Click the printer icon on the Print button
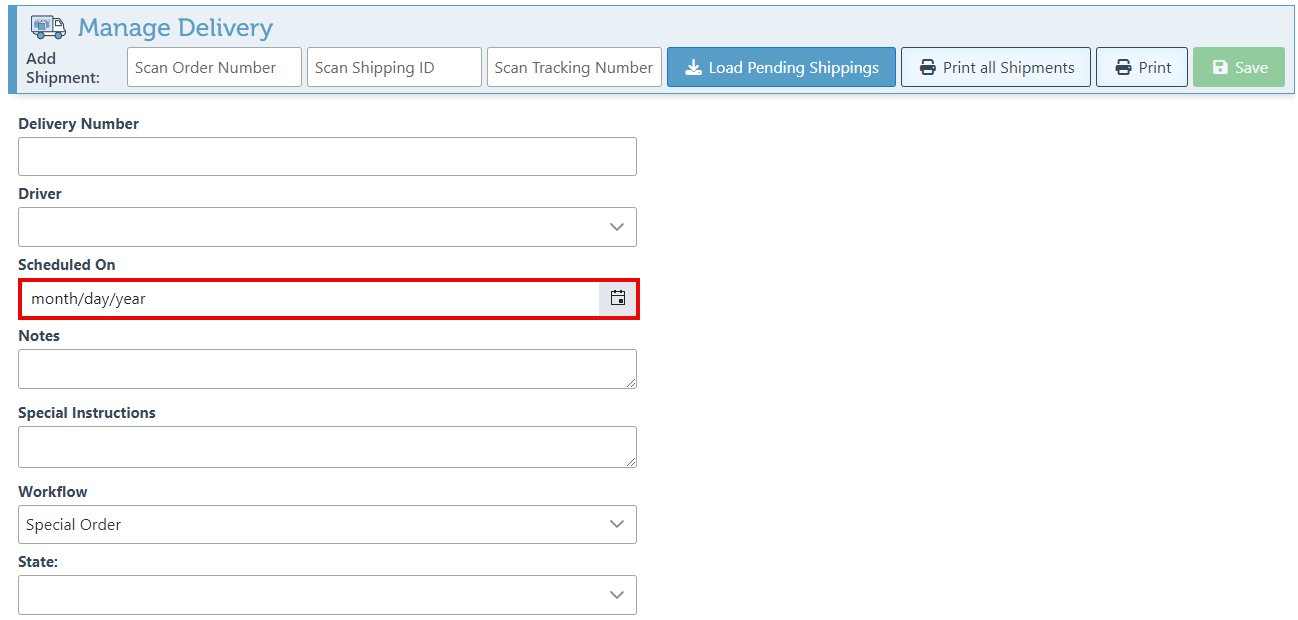The height and width of the screenshot is (620, 1298). click(1123, 68)
